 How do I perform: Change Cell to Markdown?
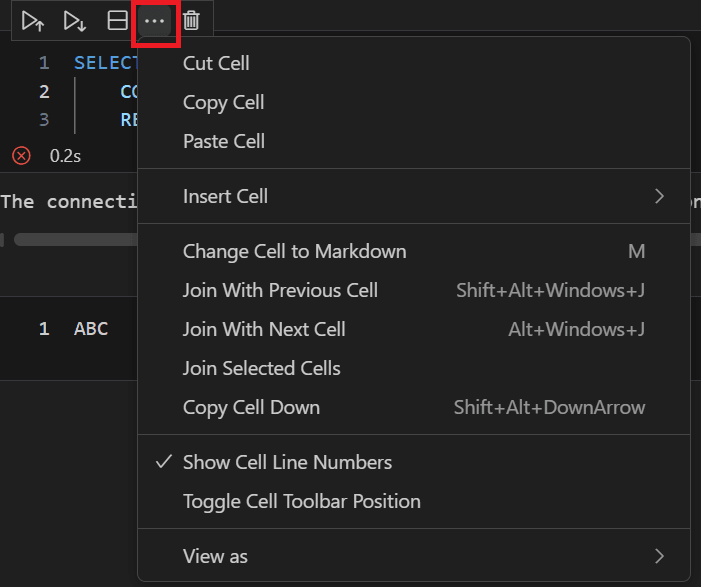tap(294, 251)
